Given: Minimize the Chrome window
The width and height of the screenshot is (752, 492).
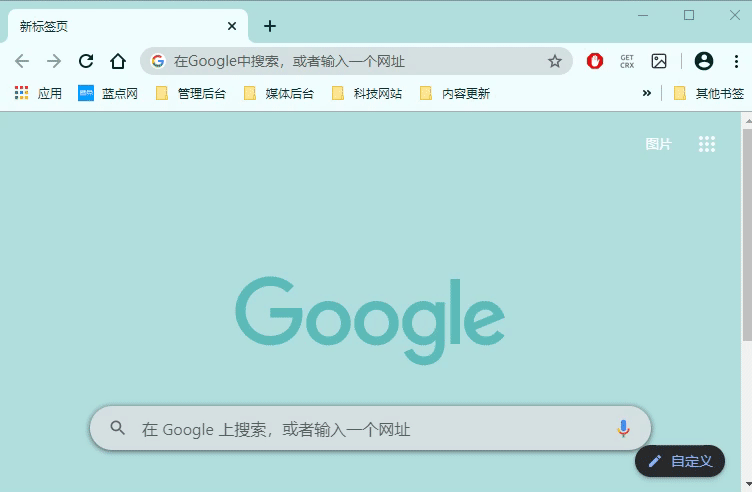Looking at the screenshot, I should click(x=643, y=15).
